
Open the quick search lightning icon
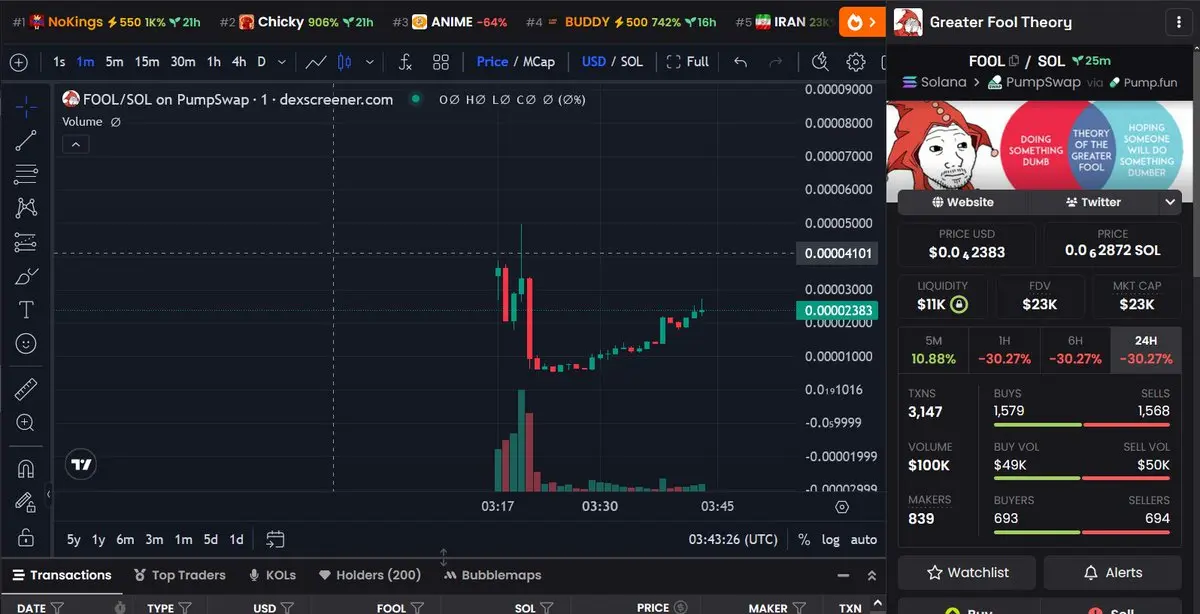[x=820, y=62]
